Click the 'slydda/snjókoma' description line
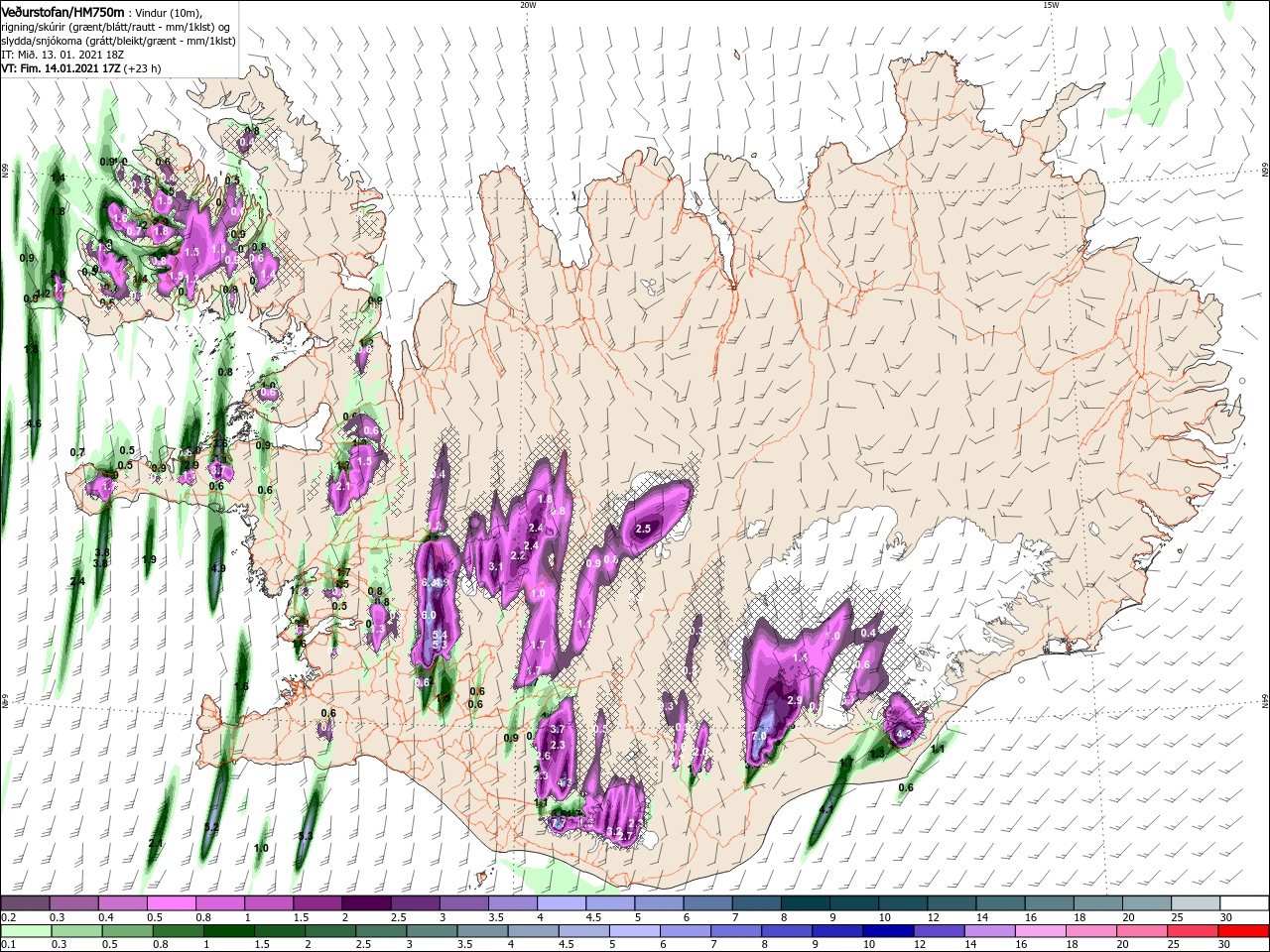 coord(118,42)
